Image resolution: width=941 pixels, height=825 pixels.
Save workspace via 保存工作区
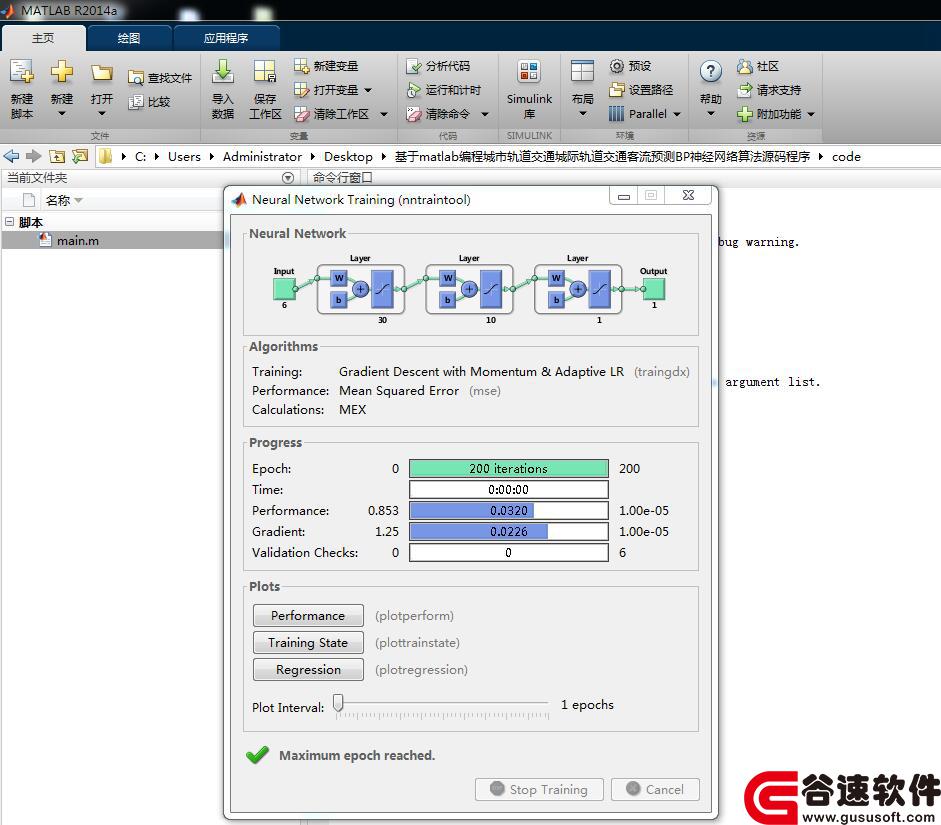click(x=265, y=89)
